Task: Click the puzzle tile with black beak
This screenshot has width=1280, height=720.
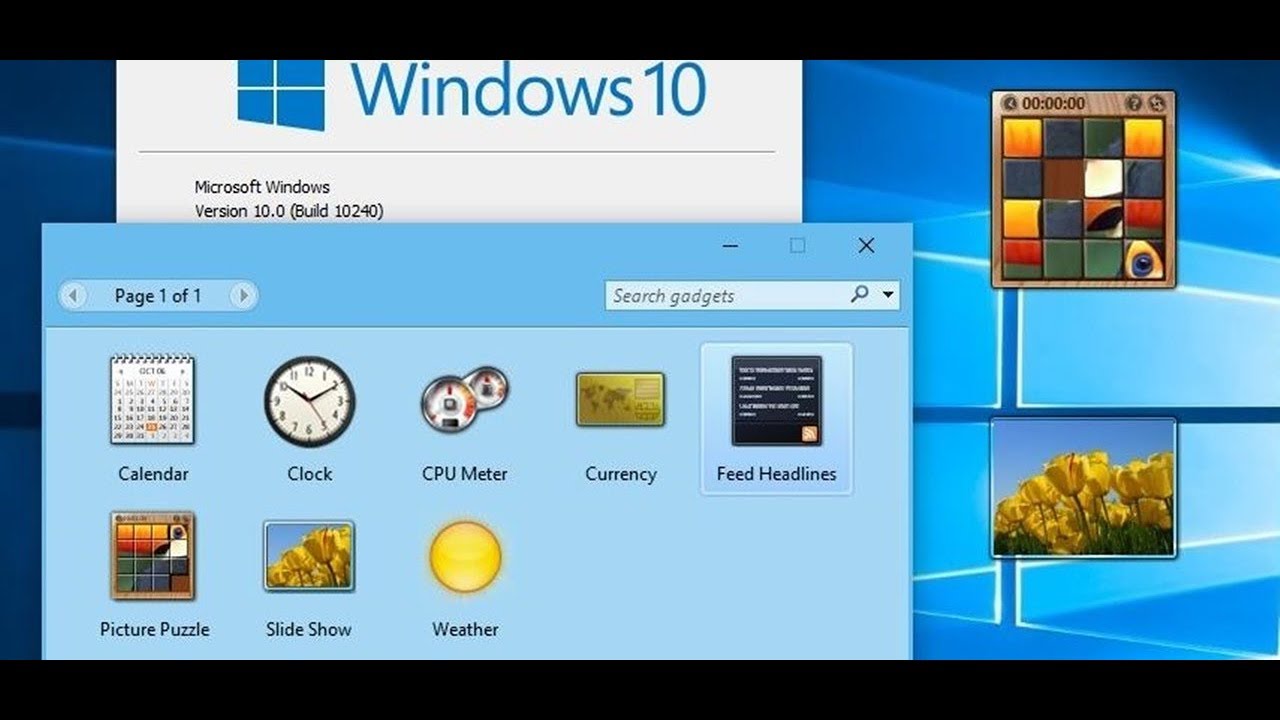Action: tap(1104, 219)
